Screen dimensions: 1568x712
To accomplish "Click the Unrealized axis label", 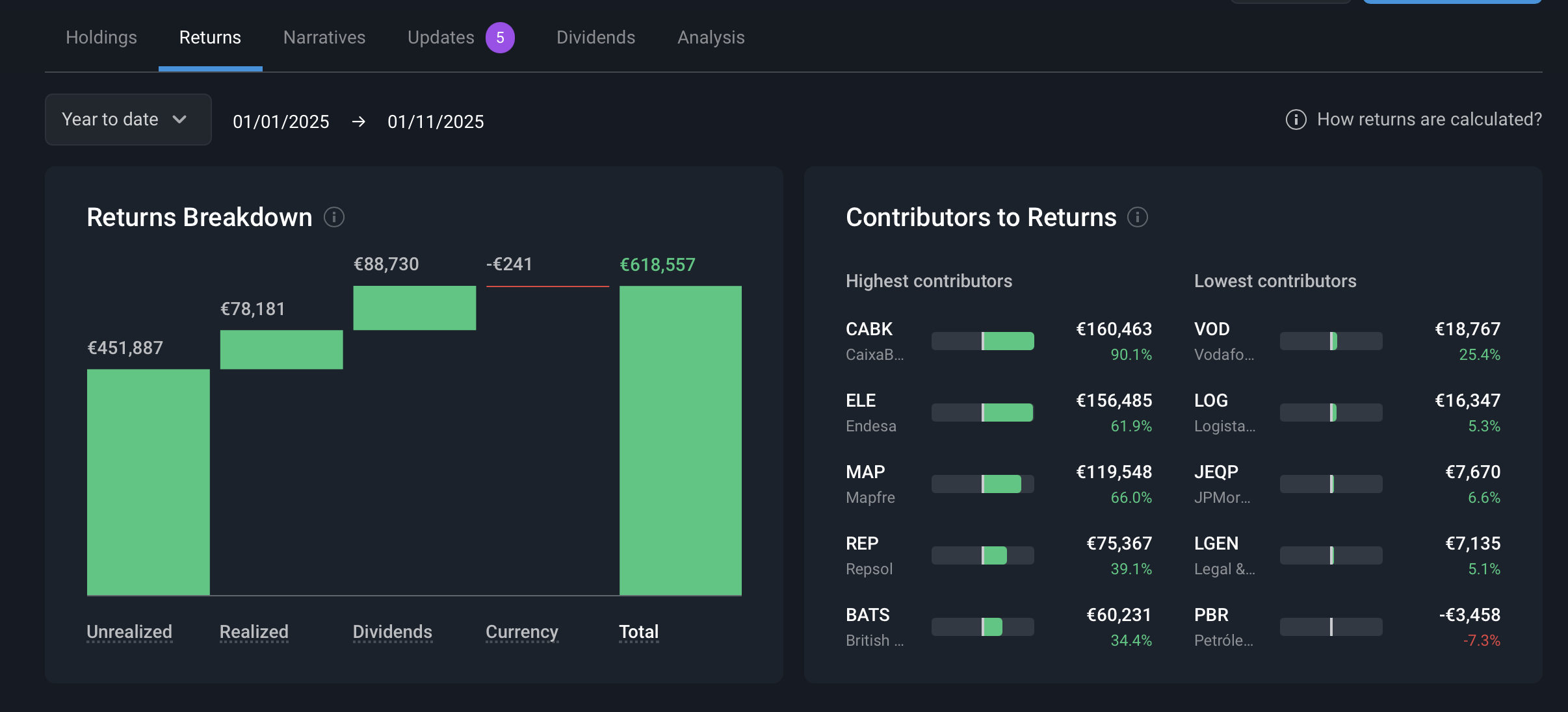I will 129,631.
